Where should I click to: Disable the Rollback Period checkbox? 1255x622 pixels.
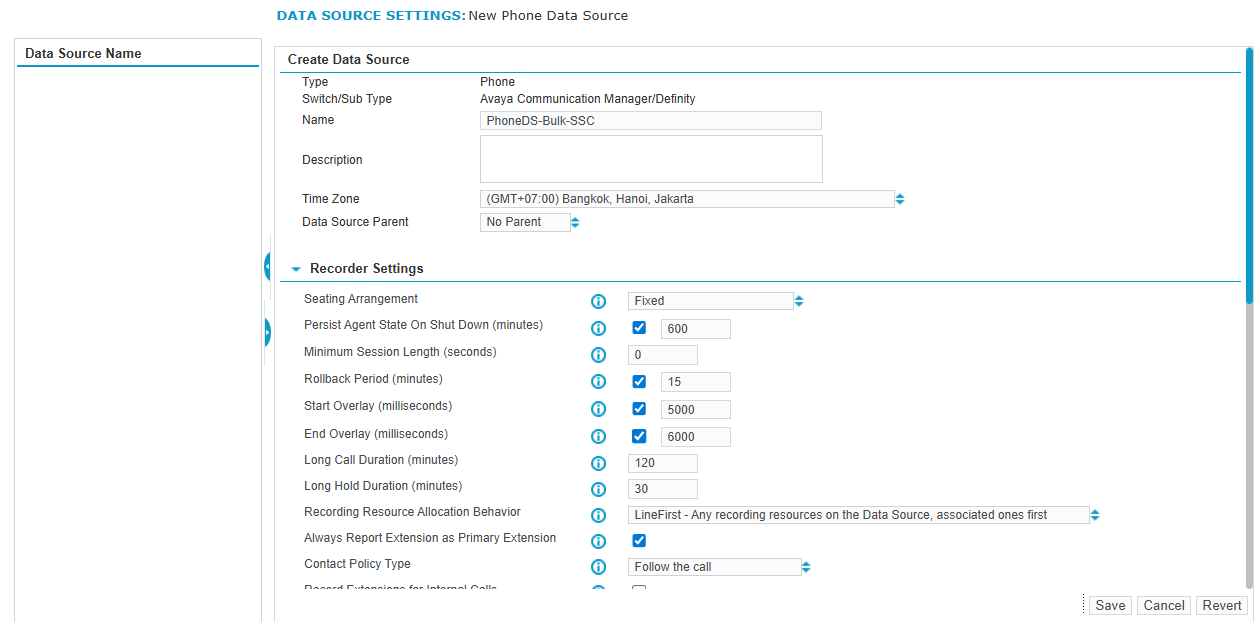[x=639, y=382]
